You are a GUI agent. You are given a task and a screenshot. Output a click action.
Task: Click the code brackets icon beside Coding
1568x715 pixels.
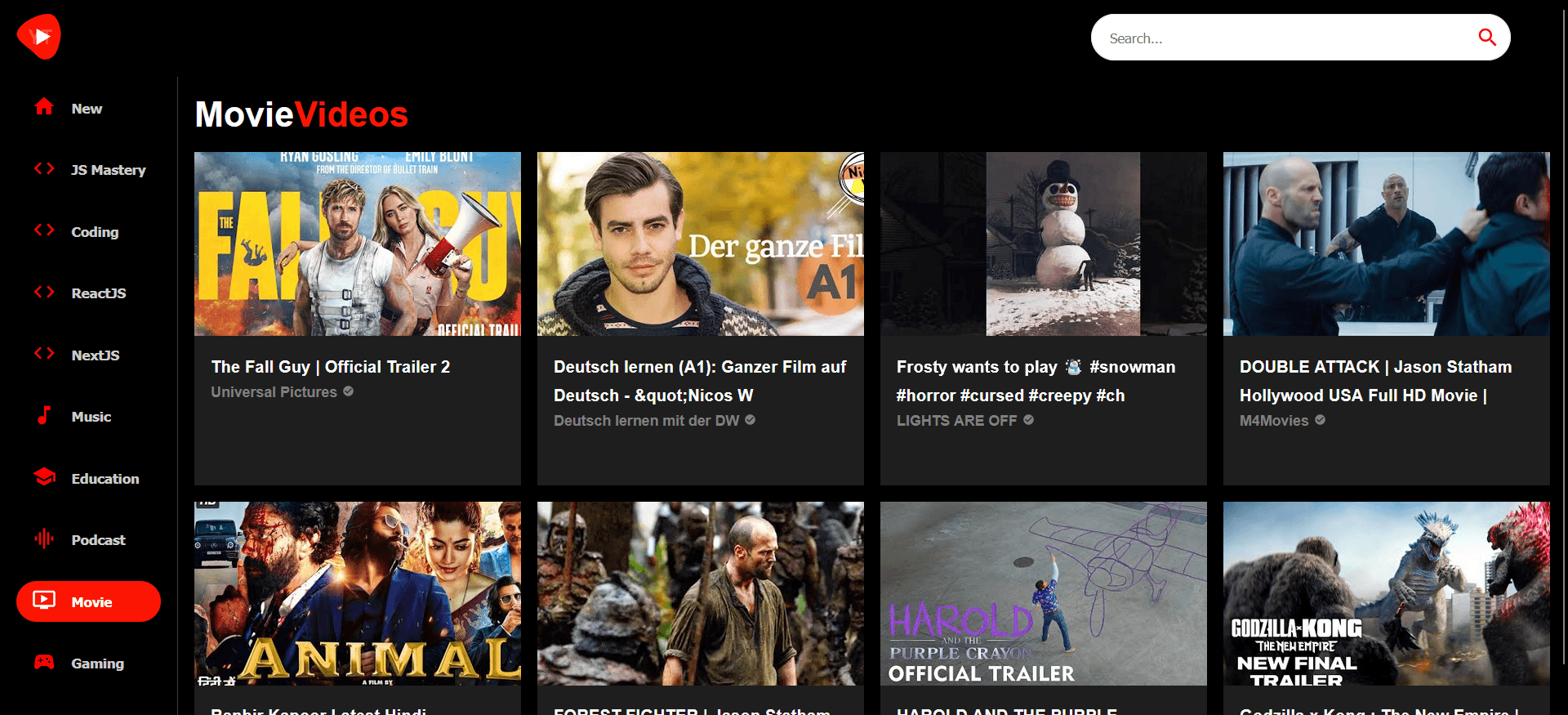coord(44,230)
